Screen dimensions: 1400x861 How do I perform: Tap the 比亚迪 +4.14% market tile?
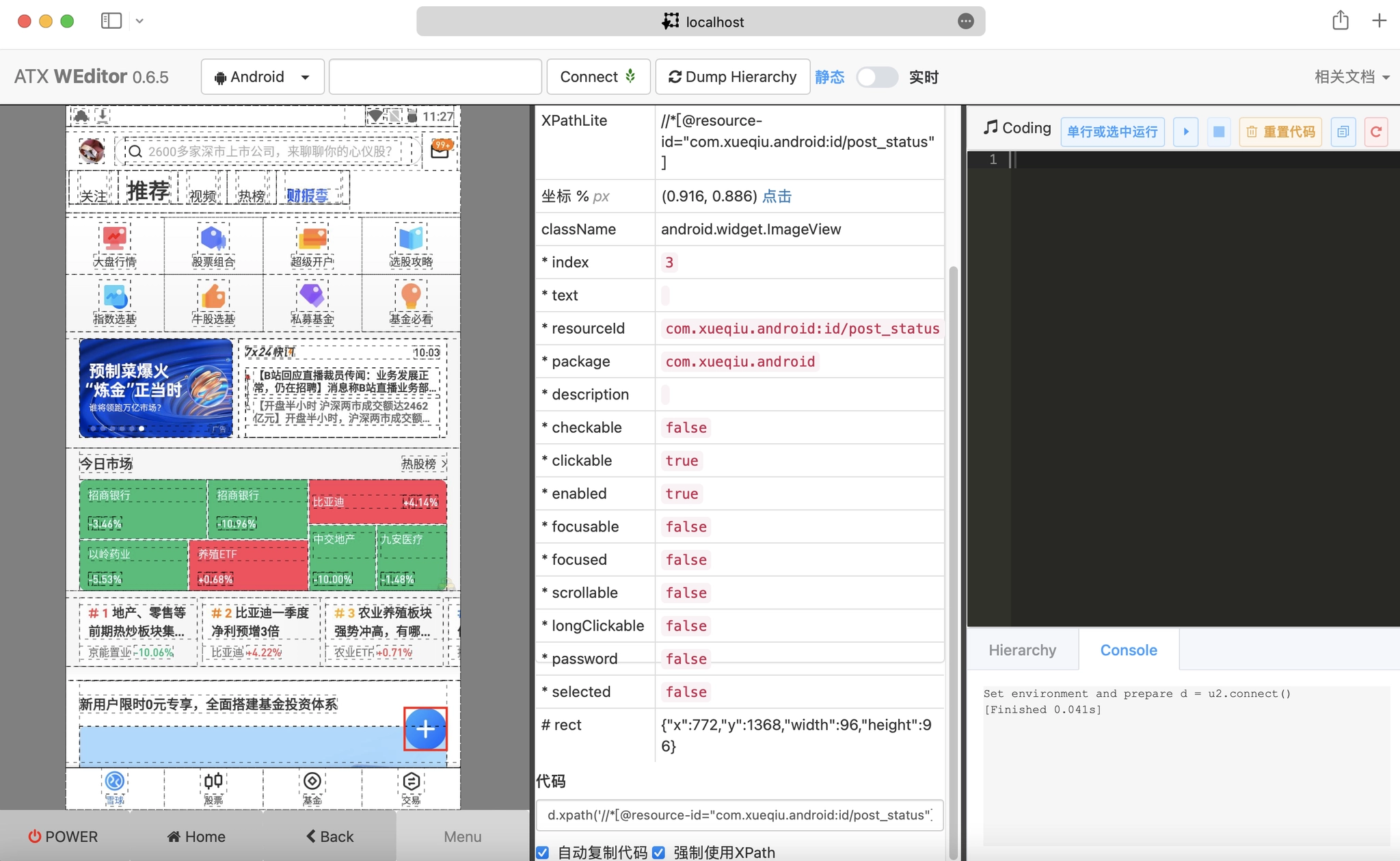point(377,502)
